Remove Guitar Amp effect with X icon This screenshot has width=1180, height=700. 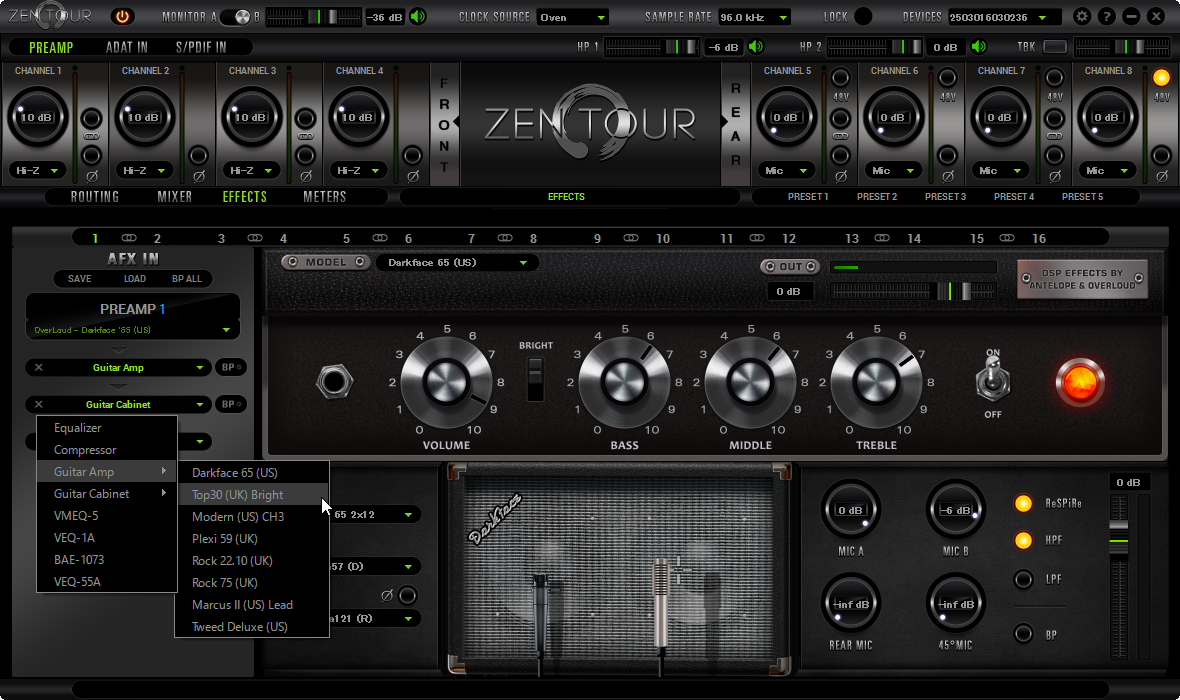38,367
